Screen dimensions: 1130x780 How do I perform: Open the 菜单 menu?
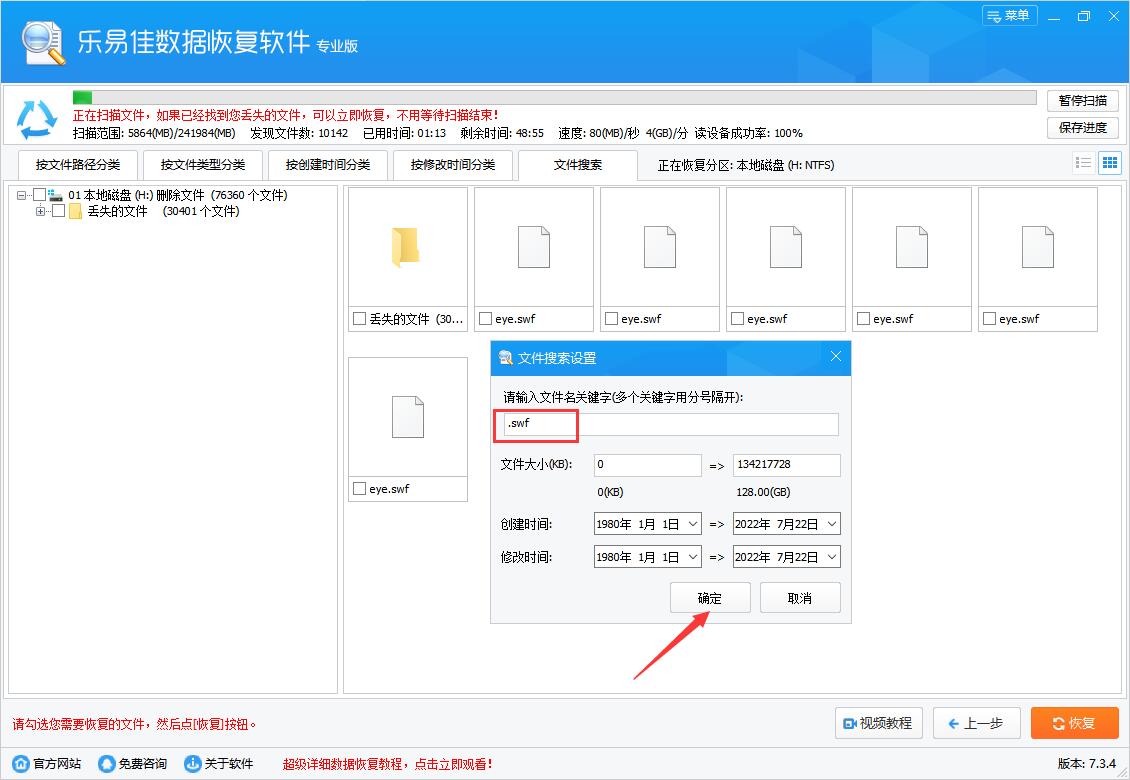[x=1009, y=15]
